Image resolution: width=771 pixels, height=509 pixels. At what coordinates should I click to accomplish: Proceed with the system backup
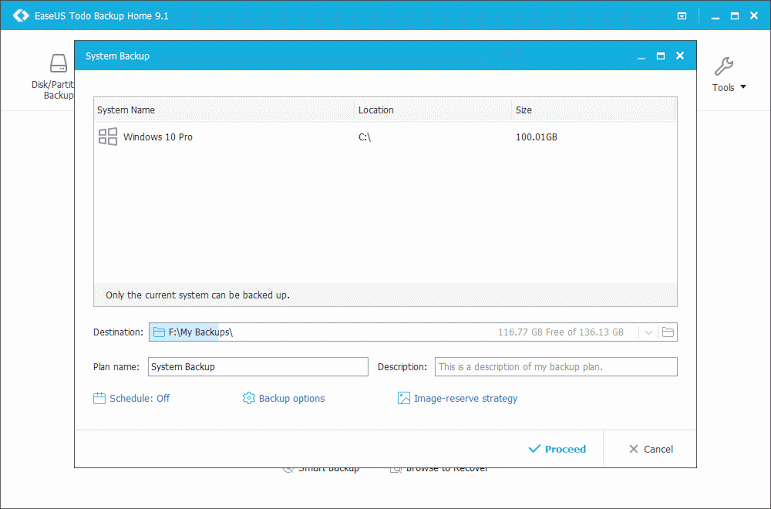coord(557,449)
